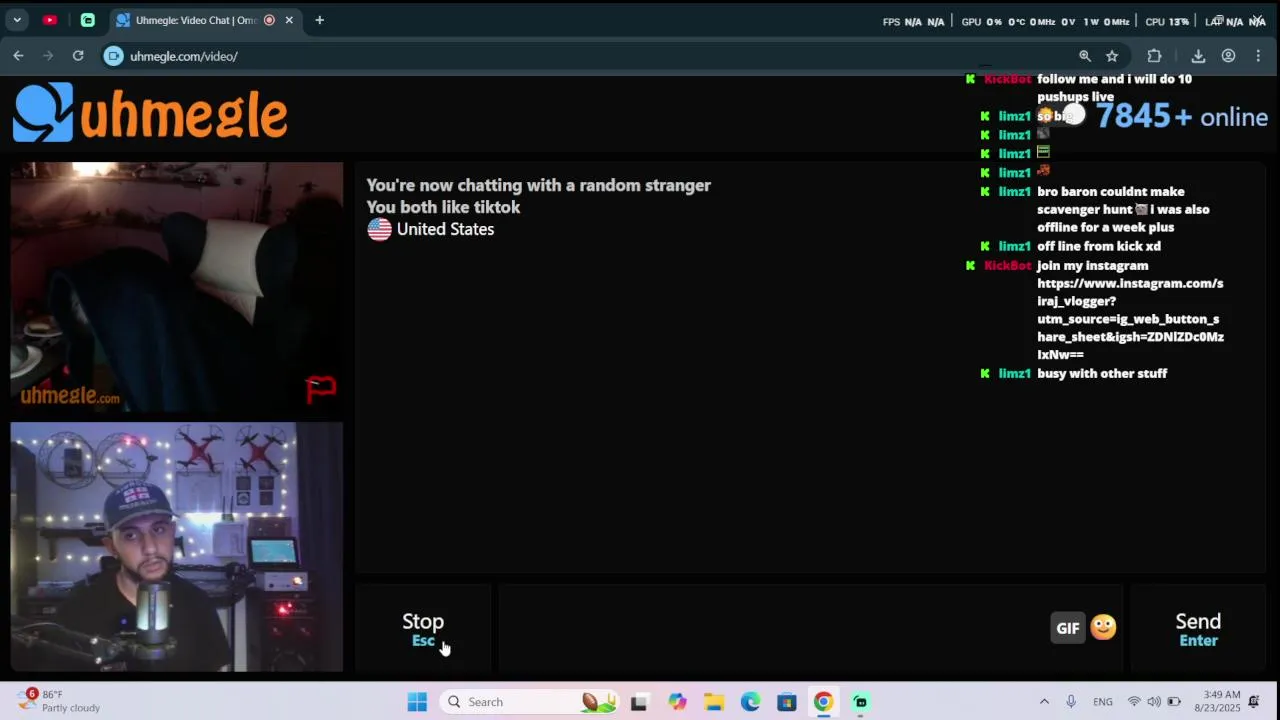Click the volume speaker tray icon
1280x720 pixels.
1154,702
